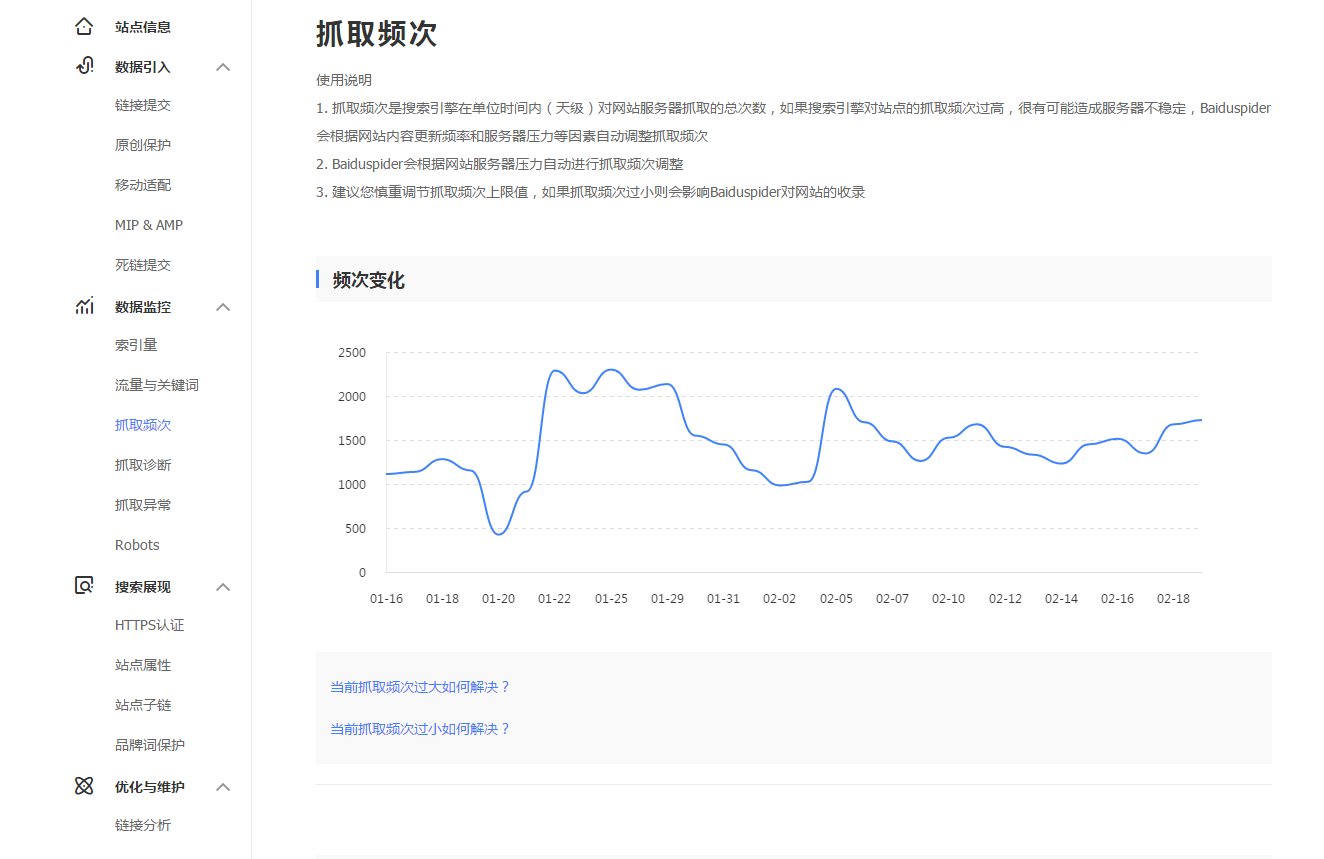Select the 数据引入 section icon
Viewport: 1324px width, 859px height.
(x=84, y=66)
